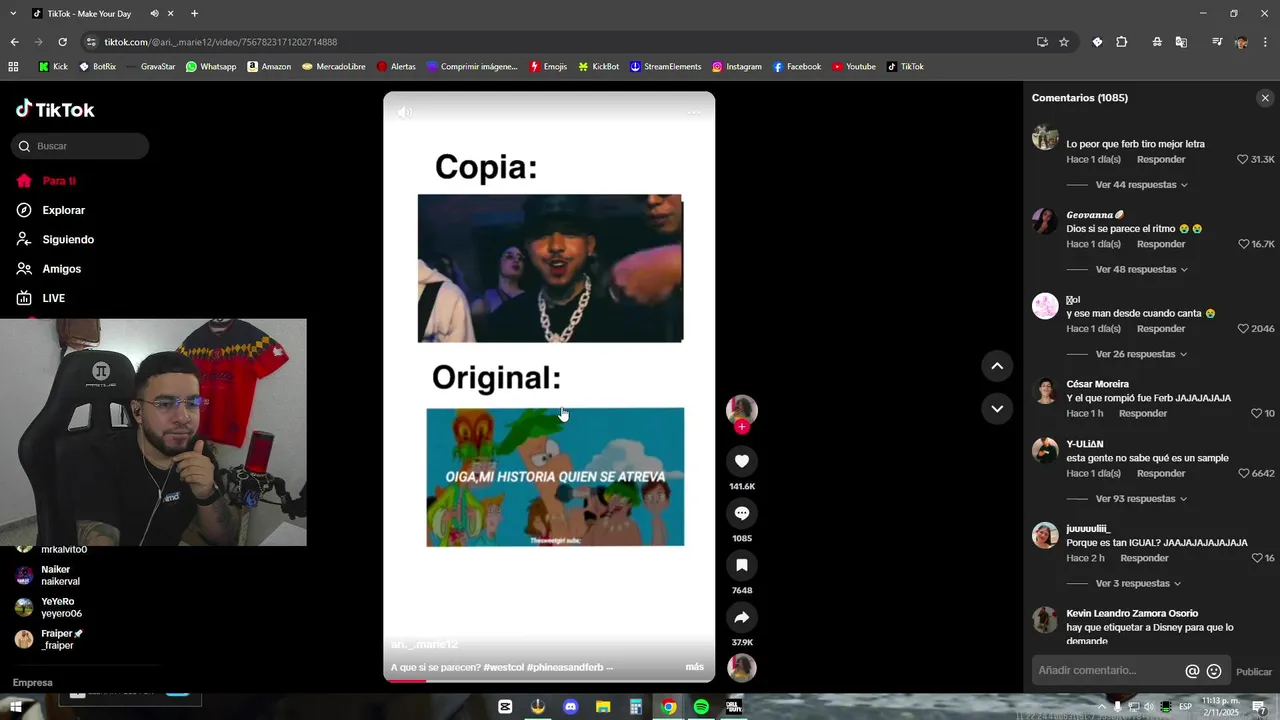Image resolution: width=1280 pixels, height=720 pixels.
Task: Follow creator with red plus badge
Action: pos(741,427)
